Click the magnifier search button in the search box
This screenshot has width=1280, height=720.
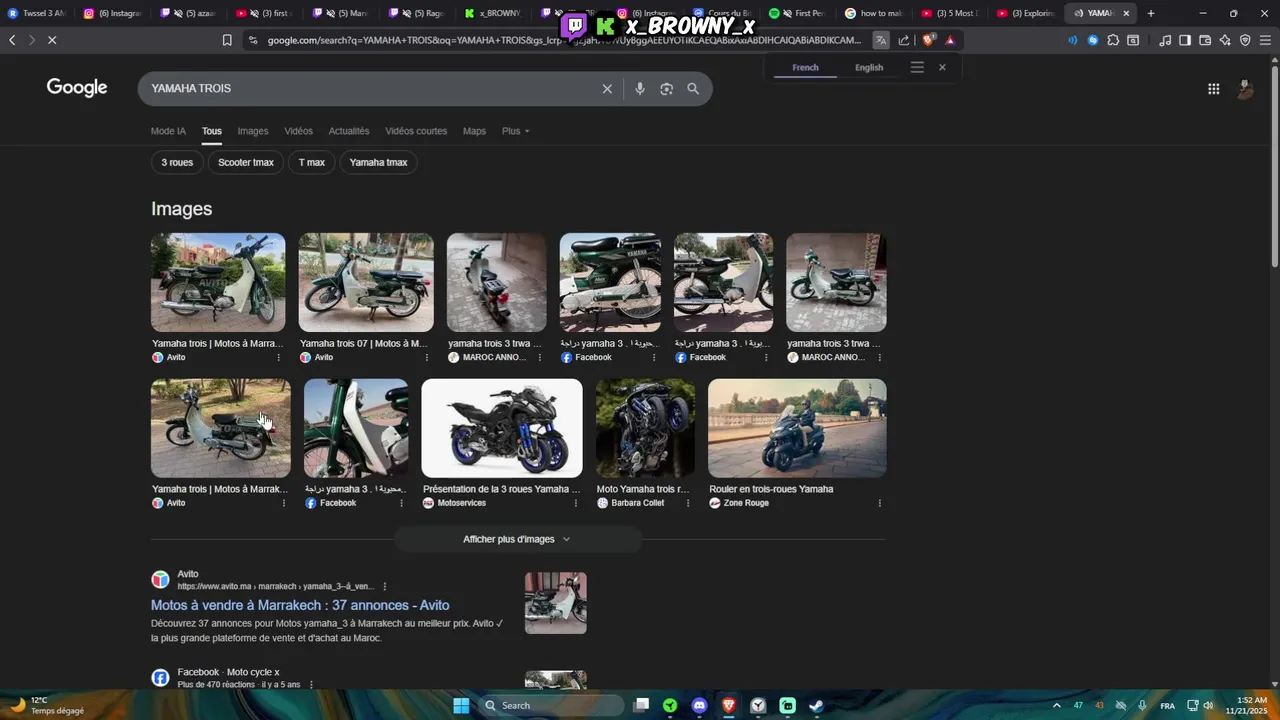pos(693,89)
